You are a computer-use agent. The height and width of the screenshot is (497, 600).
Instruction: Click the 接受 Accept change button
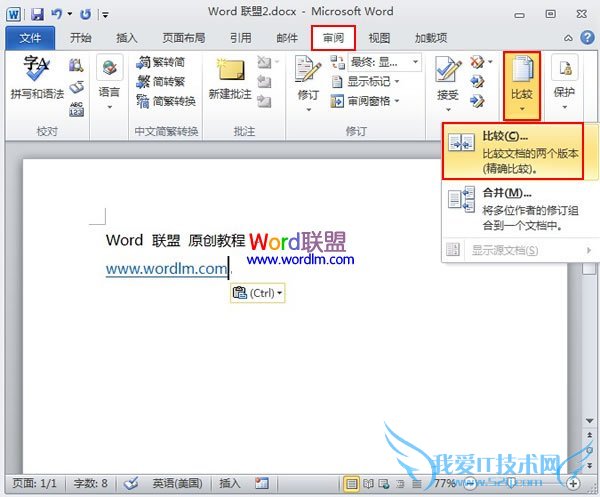pos(448,83)
